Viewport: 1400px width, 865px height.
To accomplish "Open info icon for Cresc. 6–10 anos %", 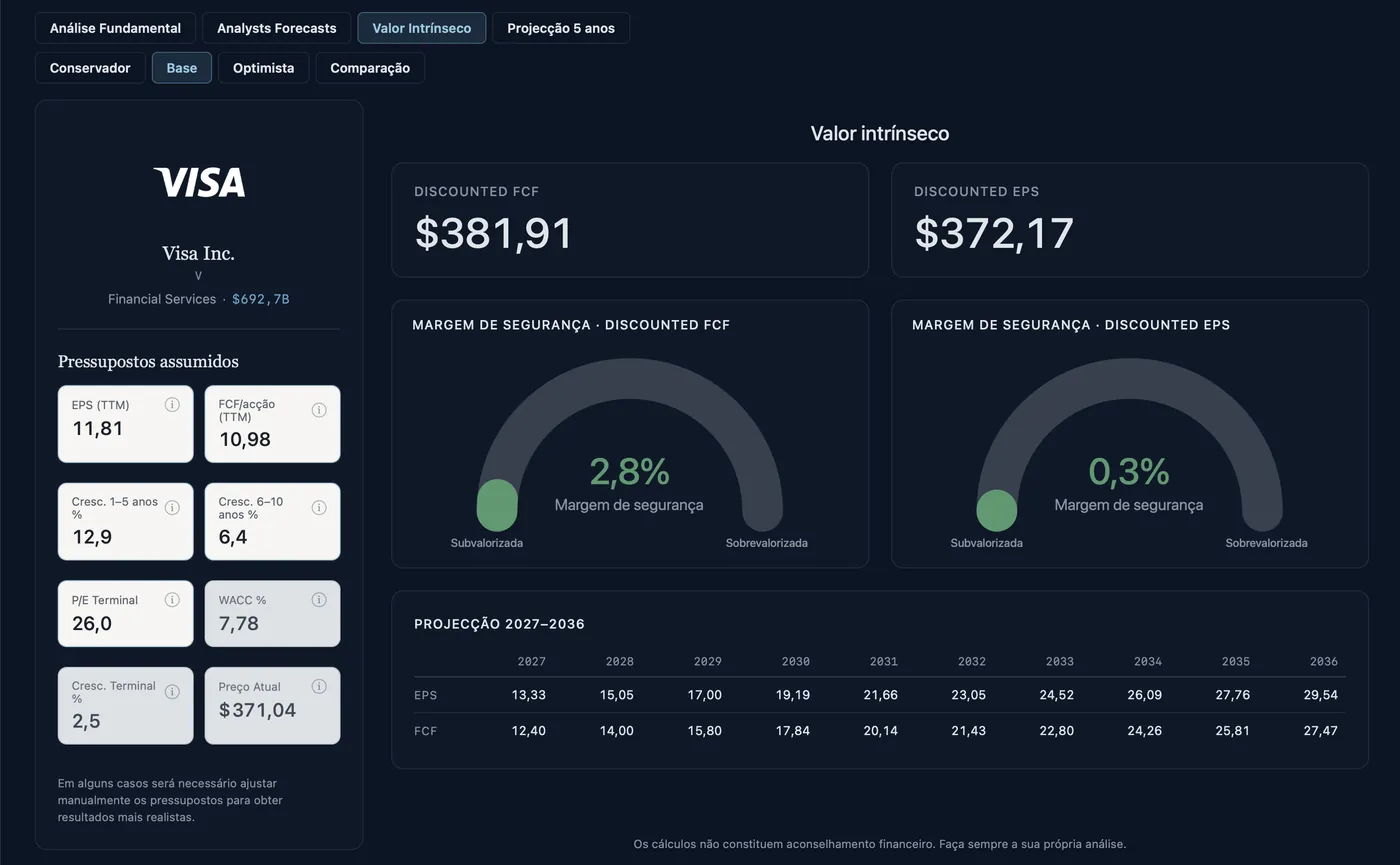I will [319, 508].
